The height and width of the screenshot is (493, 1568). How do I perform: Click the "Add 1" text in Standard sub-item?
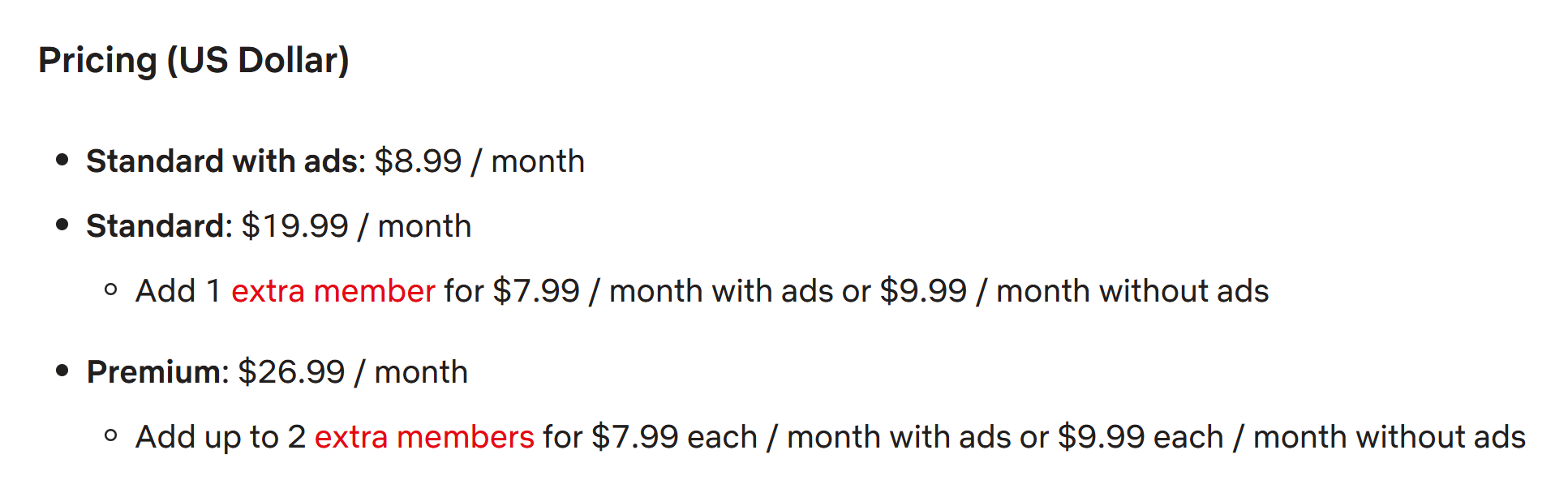tap(178, 291)
